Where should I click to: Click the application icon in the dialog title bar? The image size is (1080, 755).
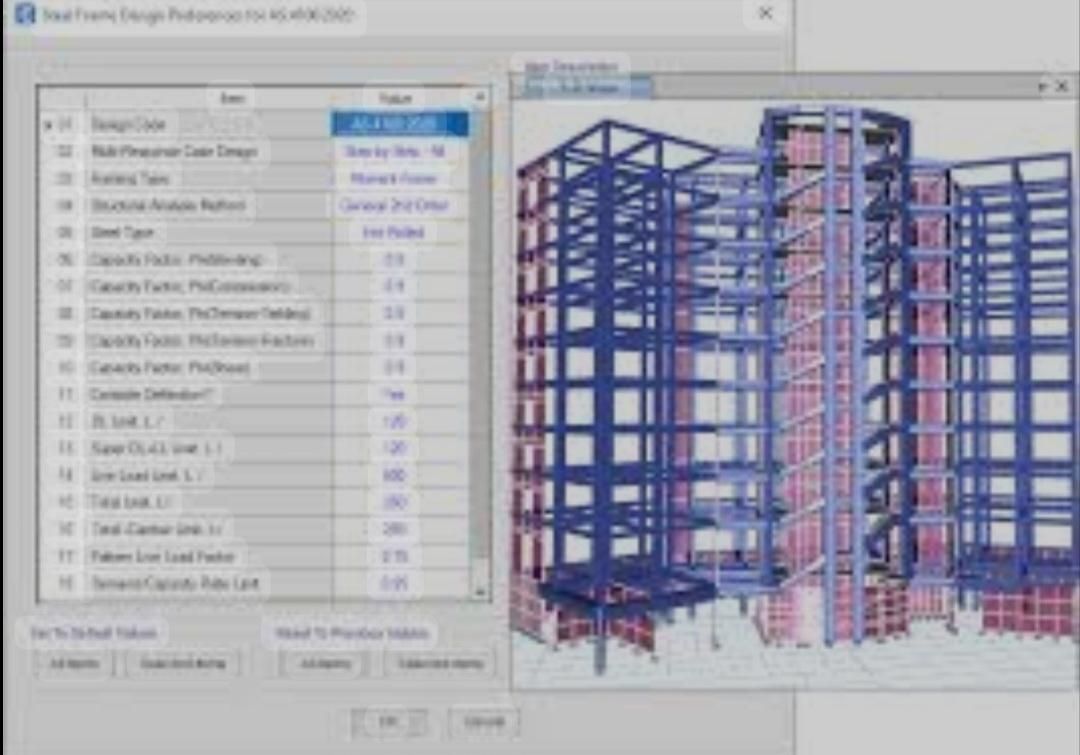pos(25,14)
